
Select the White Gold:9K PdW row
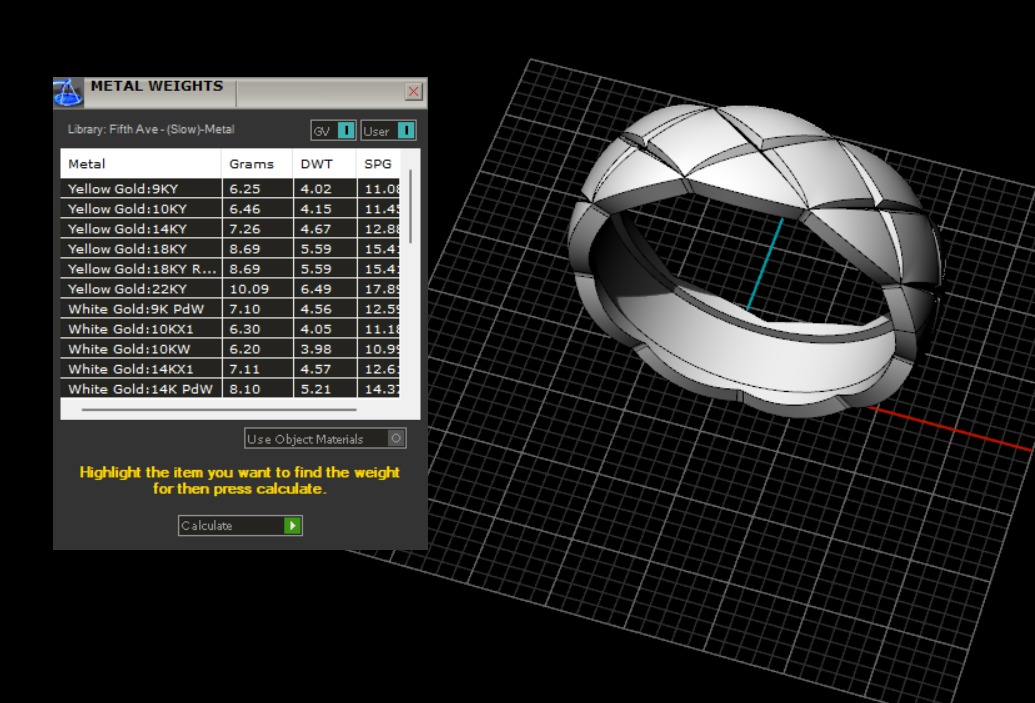[230, 309]
